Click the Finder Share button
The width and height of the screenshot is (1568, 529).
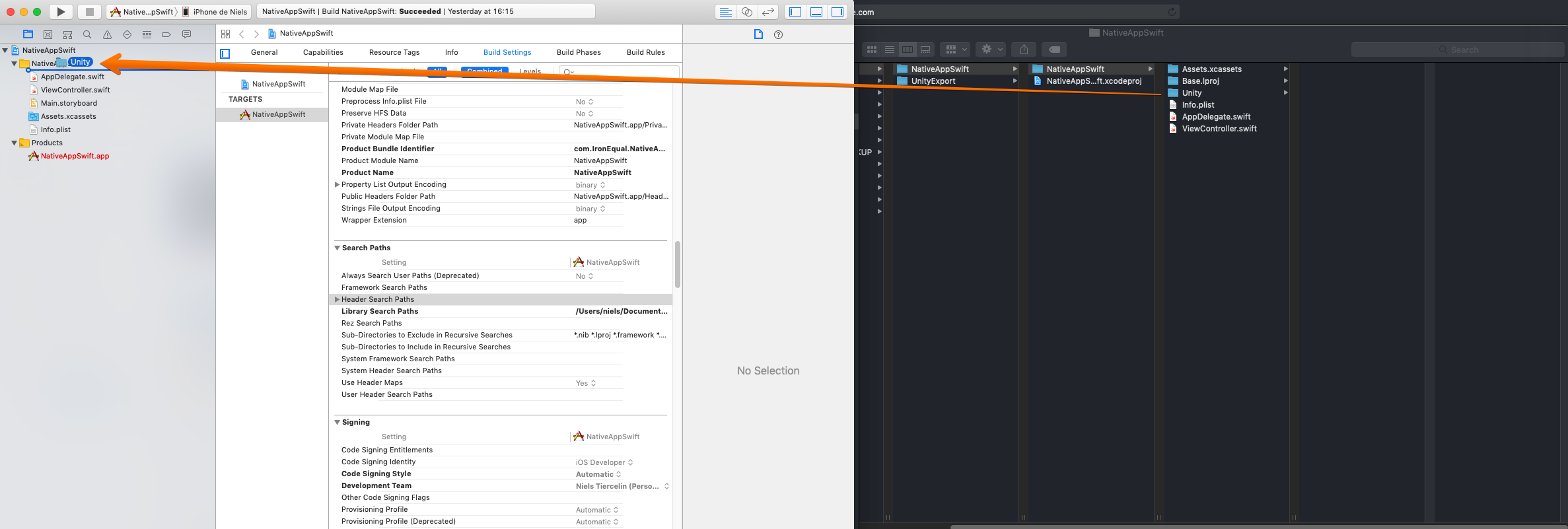click(x=1024, y=50)
